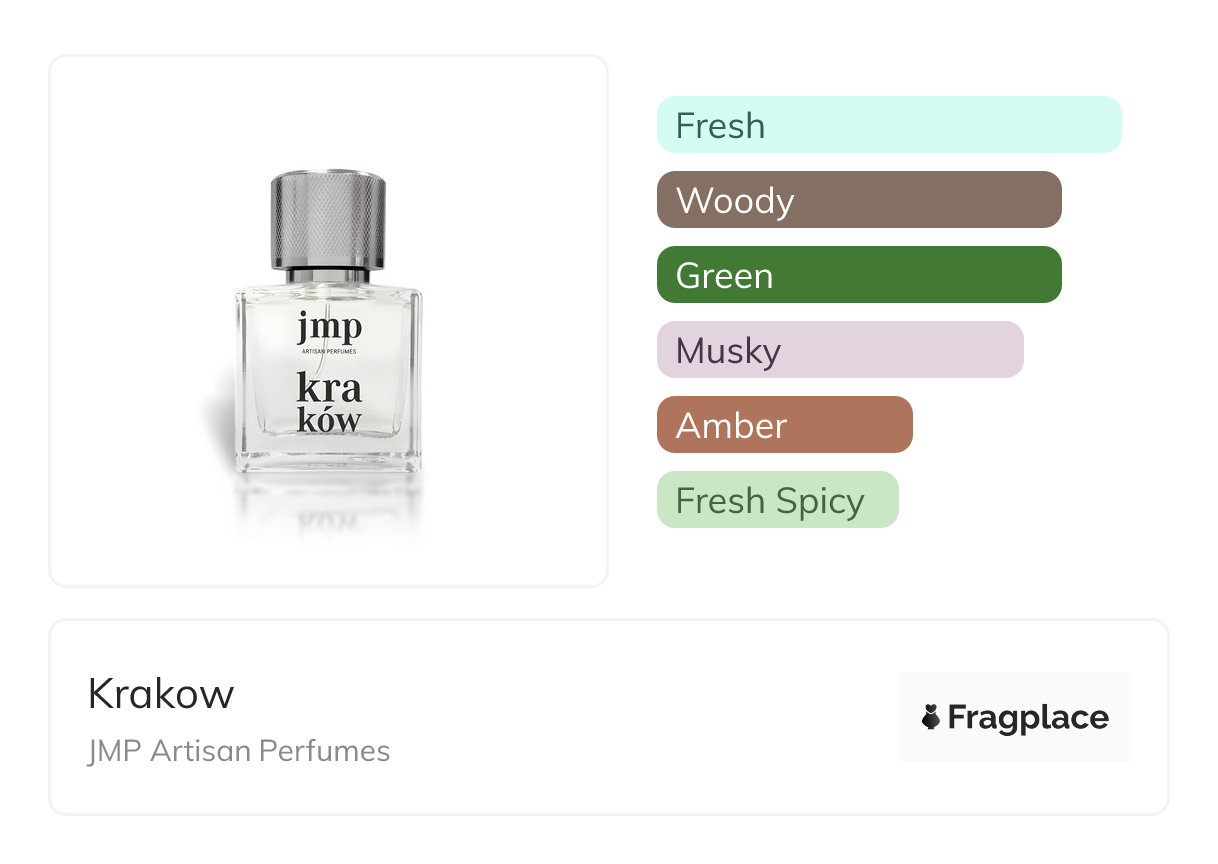Viewport: 1218px width, 864px height.
Task: Select the brown Woody accord bar
Action: (858, 200)
